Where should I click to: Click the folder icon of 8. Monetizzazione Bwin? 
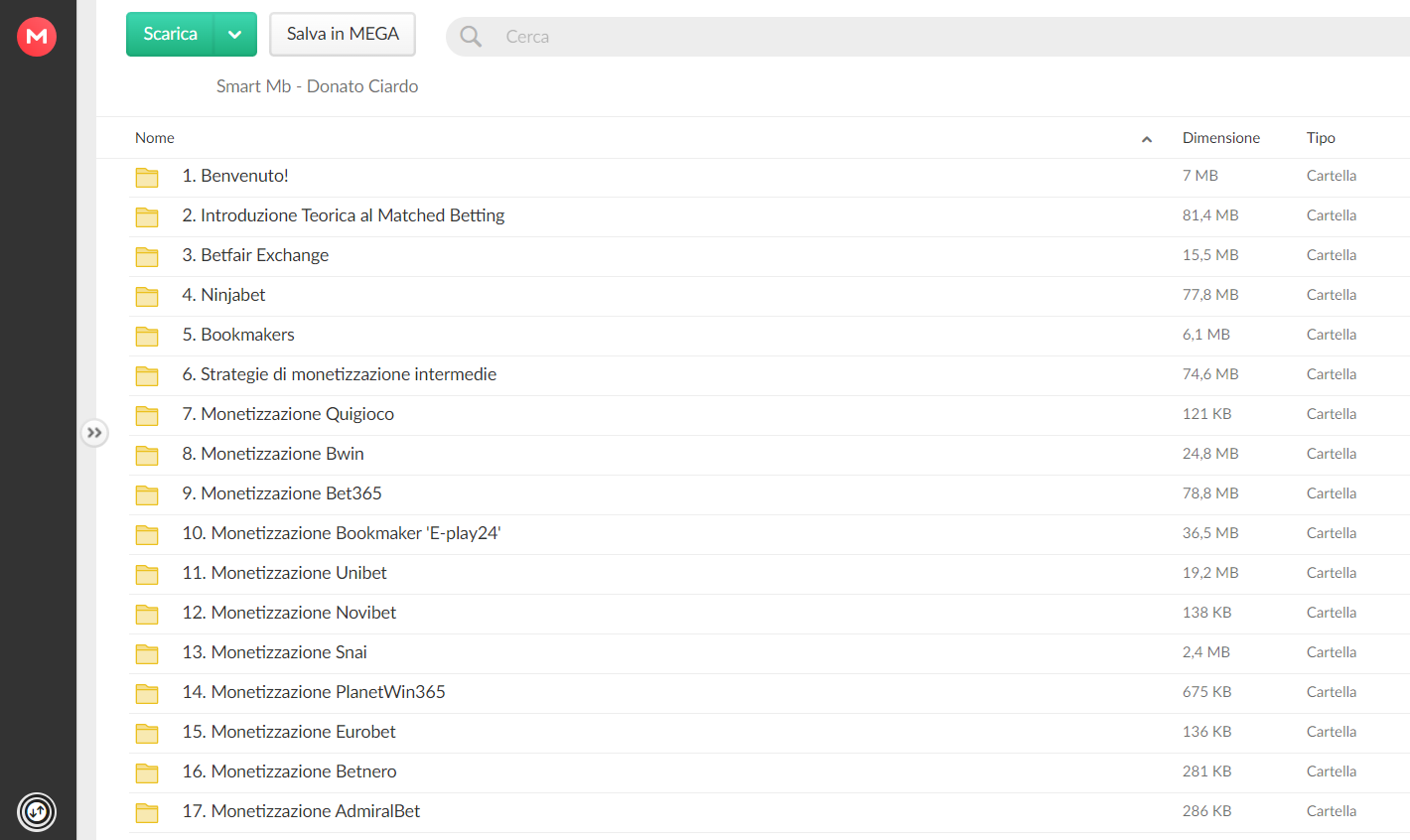(x=147, y=455)
